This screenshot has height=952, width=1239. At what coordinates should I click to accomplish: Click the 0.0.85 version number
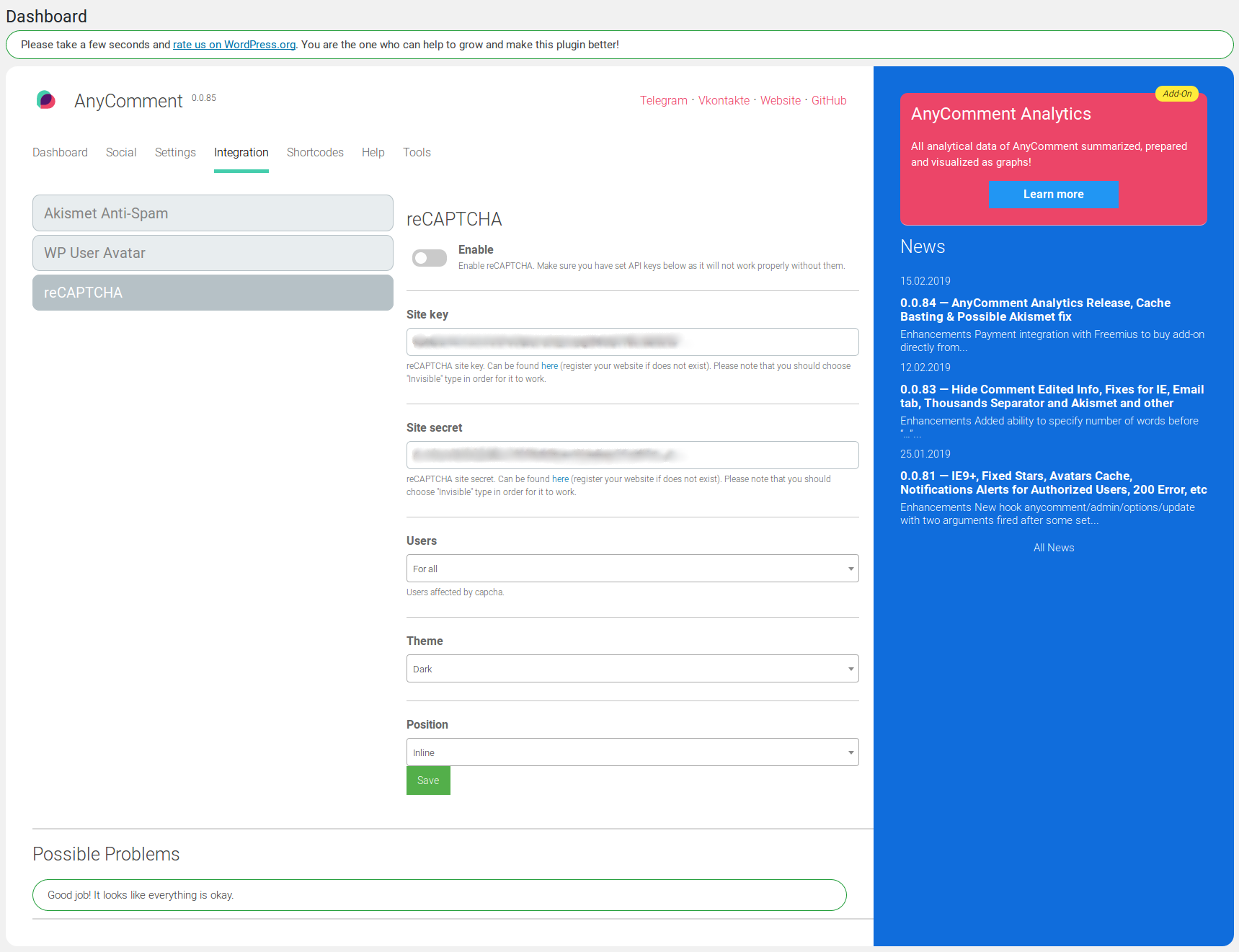[x=204, y=98]
